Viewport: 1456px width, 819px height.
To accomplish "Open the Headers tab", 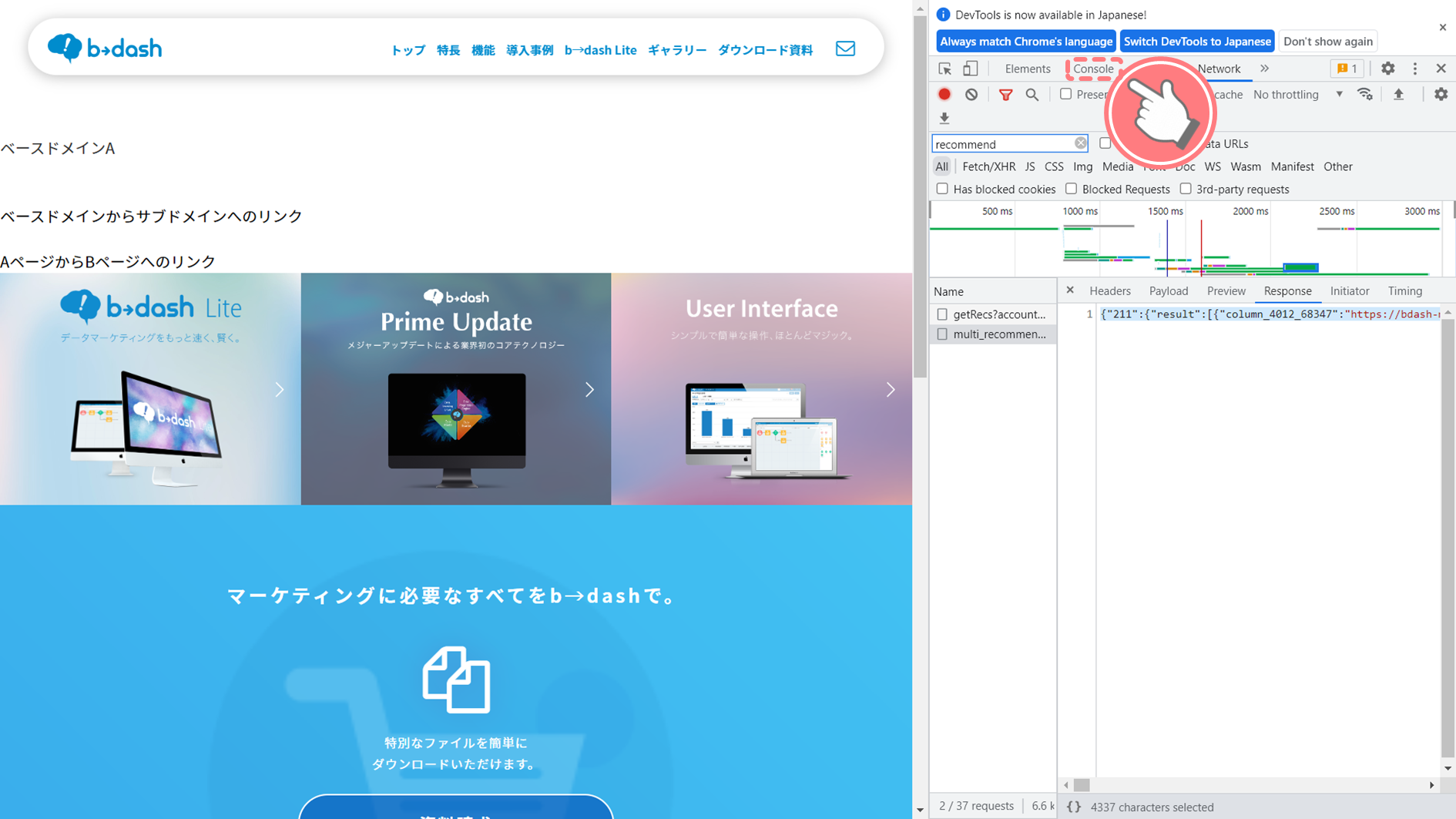I will pos(1110,290).
